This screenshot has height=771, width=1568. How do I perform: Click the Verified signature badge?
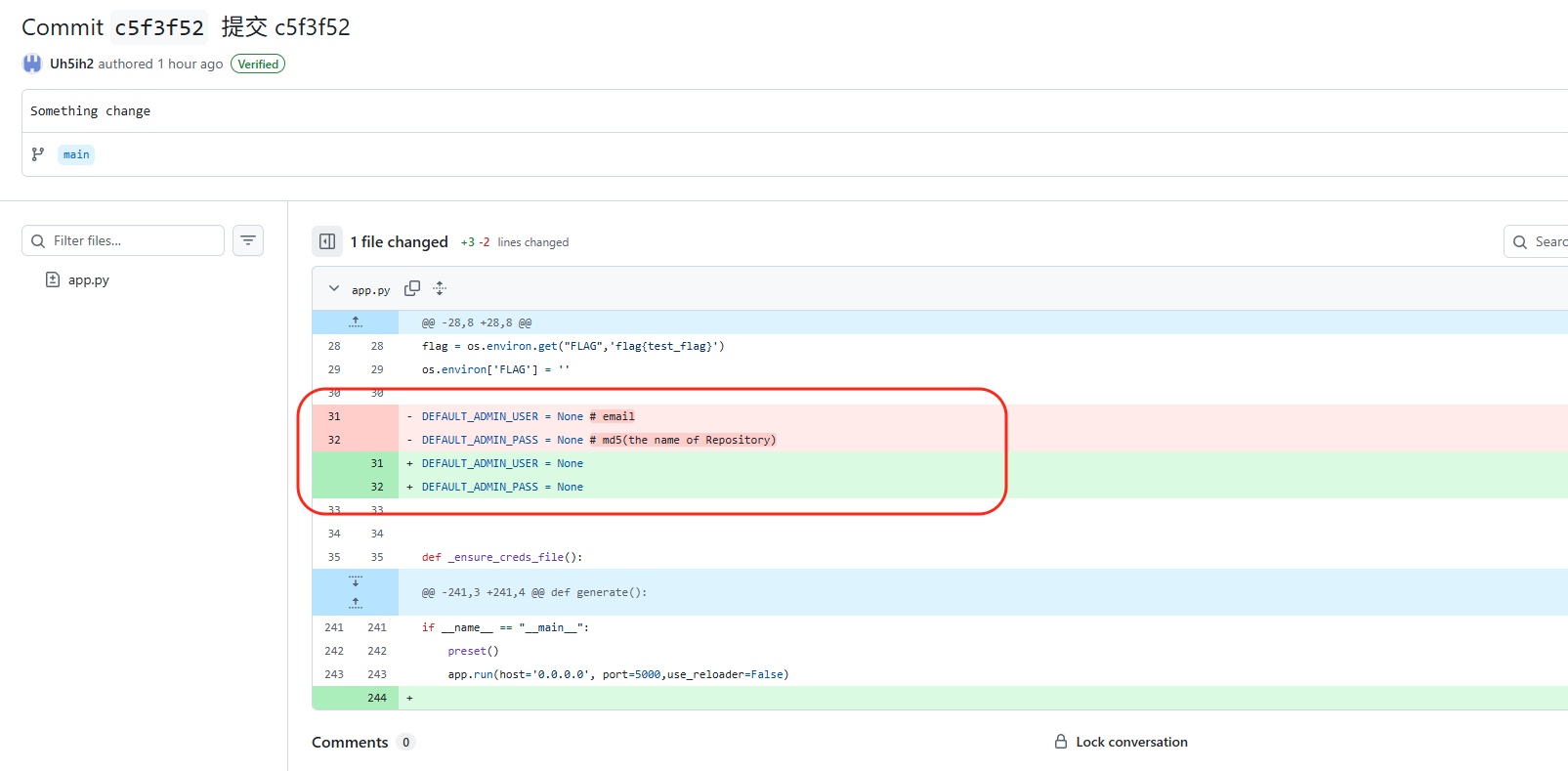point(258,64)
